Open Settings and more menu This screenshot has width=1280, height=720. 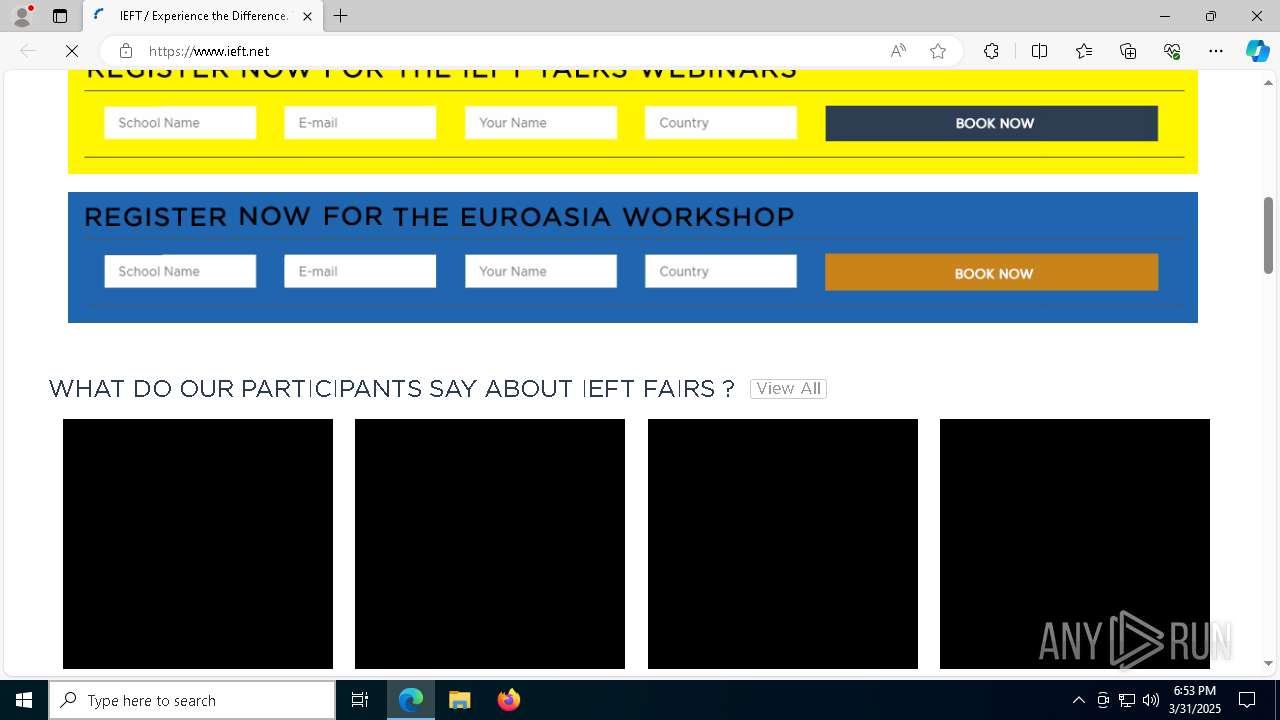coord(1216,51)
